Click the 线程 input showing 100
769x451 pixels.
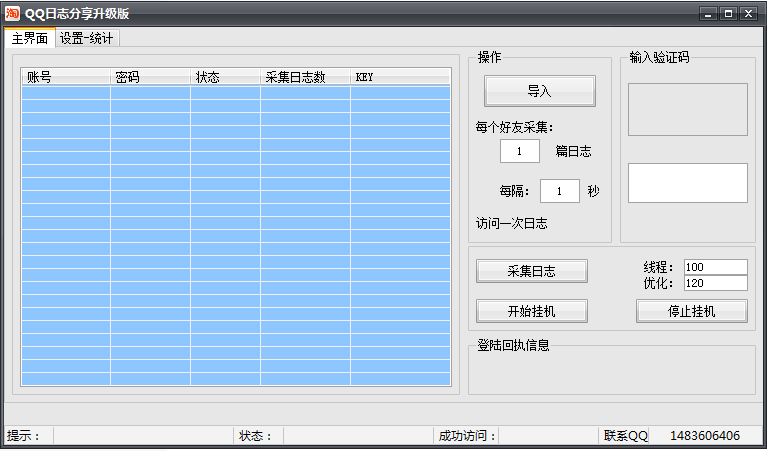point(716,267)
